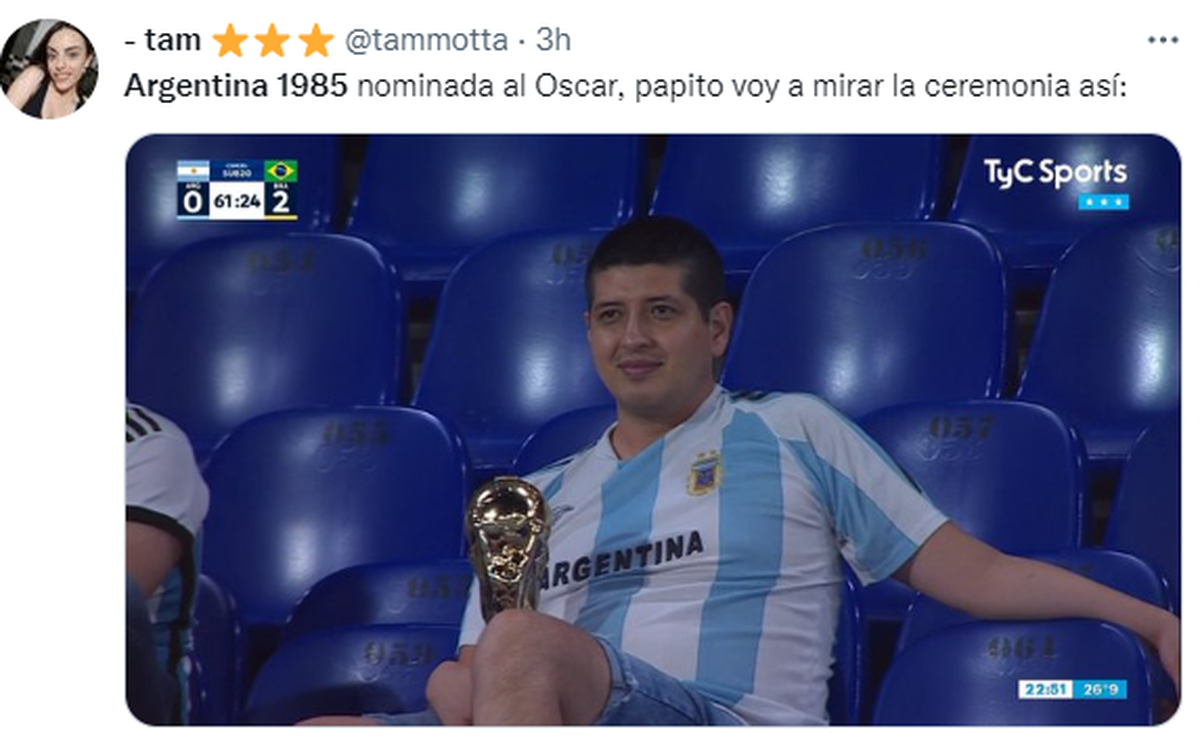The width and height of the screenshot is (1200, 743).
Task: Click the AFA crest on the jersey
Action: [x=704, y=473]
